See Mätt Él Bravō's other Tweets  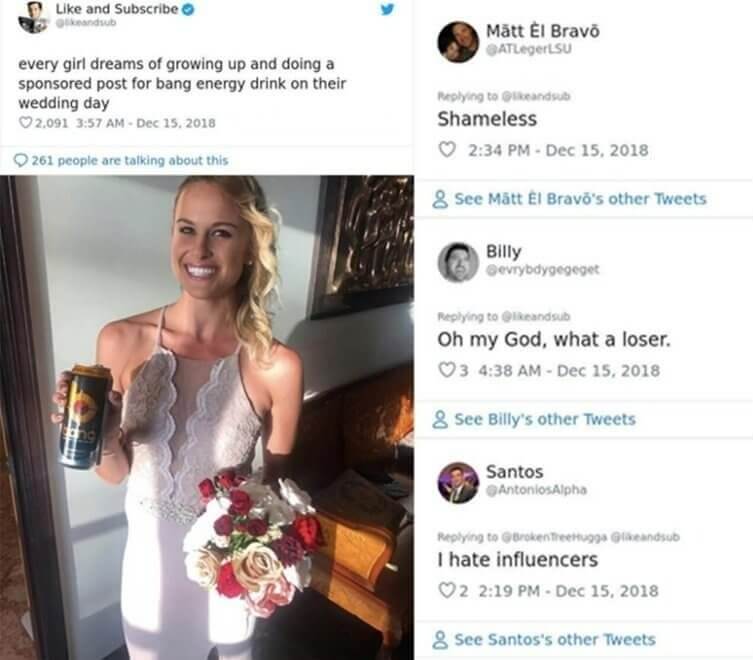[x=580, y=199]
